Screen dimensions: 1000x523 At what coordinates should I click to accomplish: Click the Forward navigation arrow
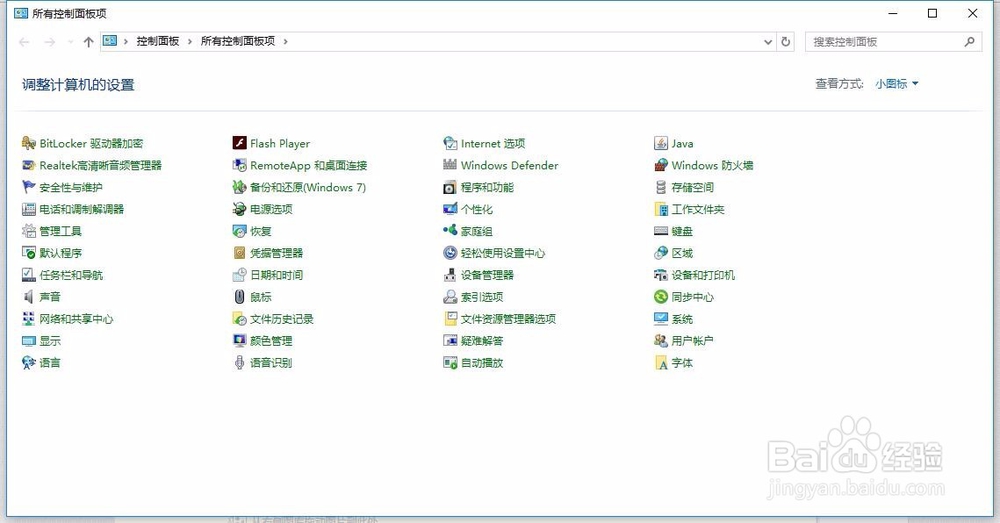(49, 42)
